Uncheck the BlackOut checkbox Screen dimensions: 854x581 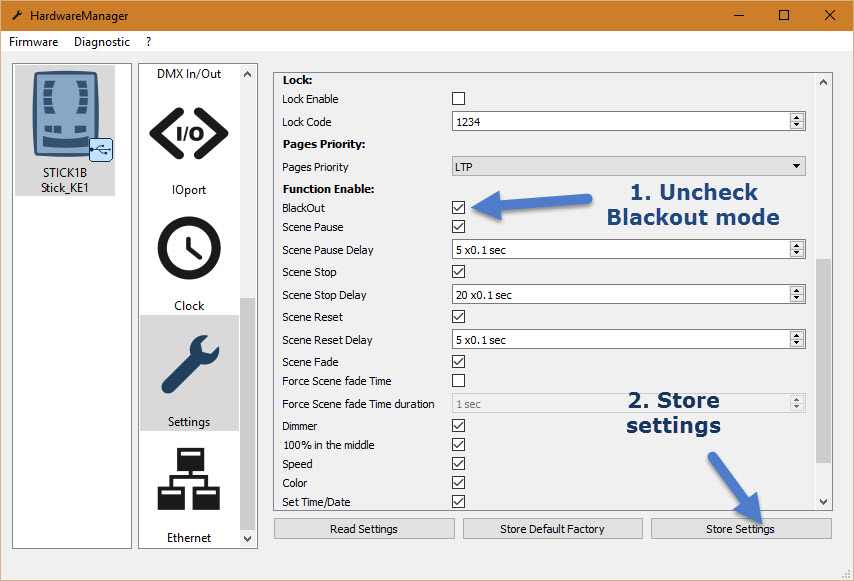tap(459, 207)
